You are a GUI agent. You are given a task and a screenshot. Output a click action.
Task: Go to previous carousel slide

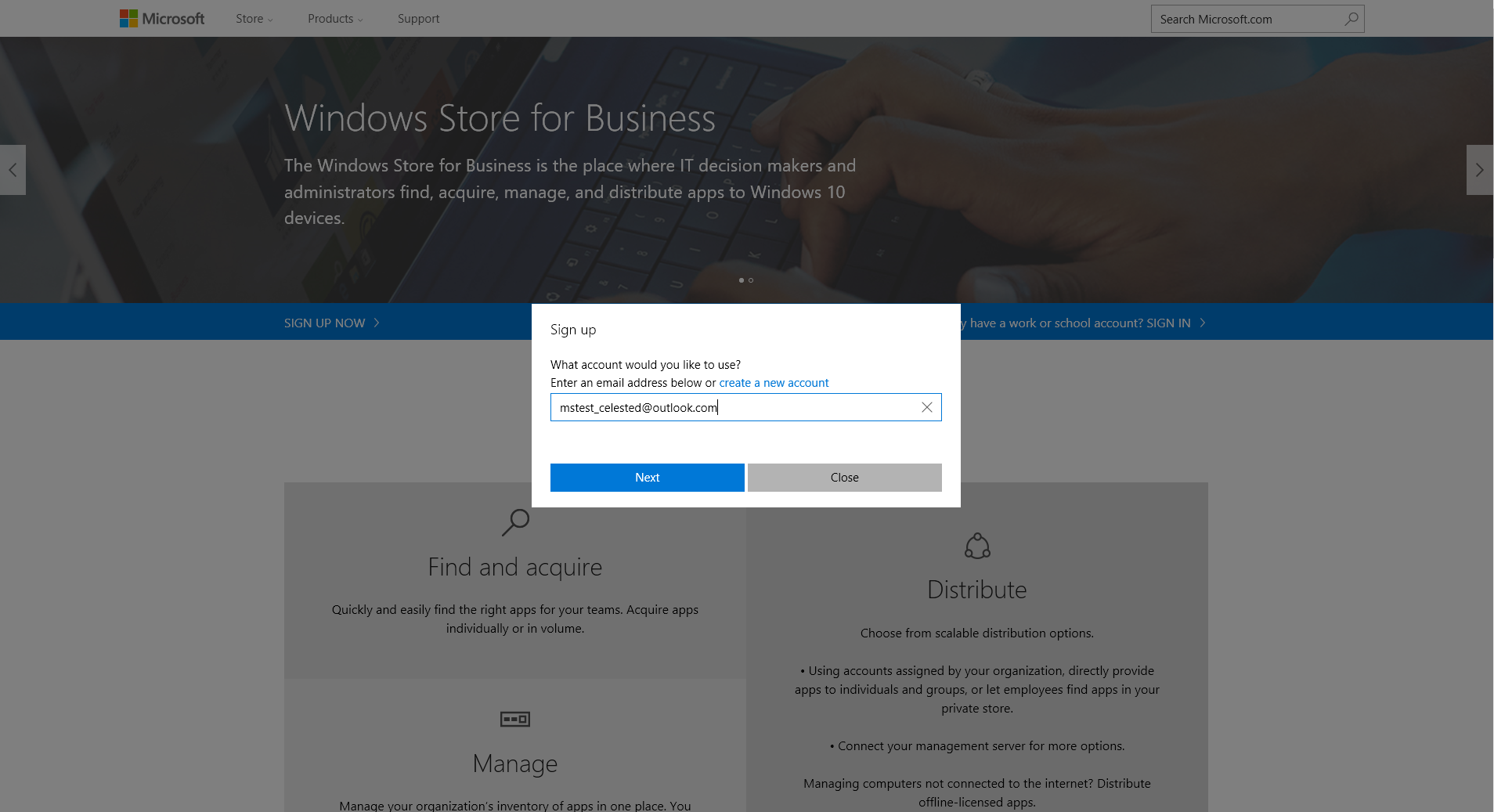pos(13,170)
